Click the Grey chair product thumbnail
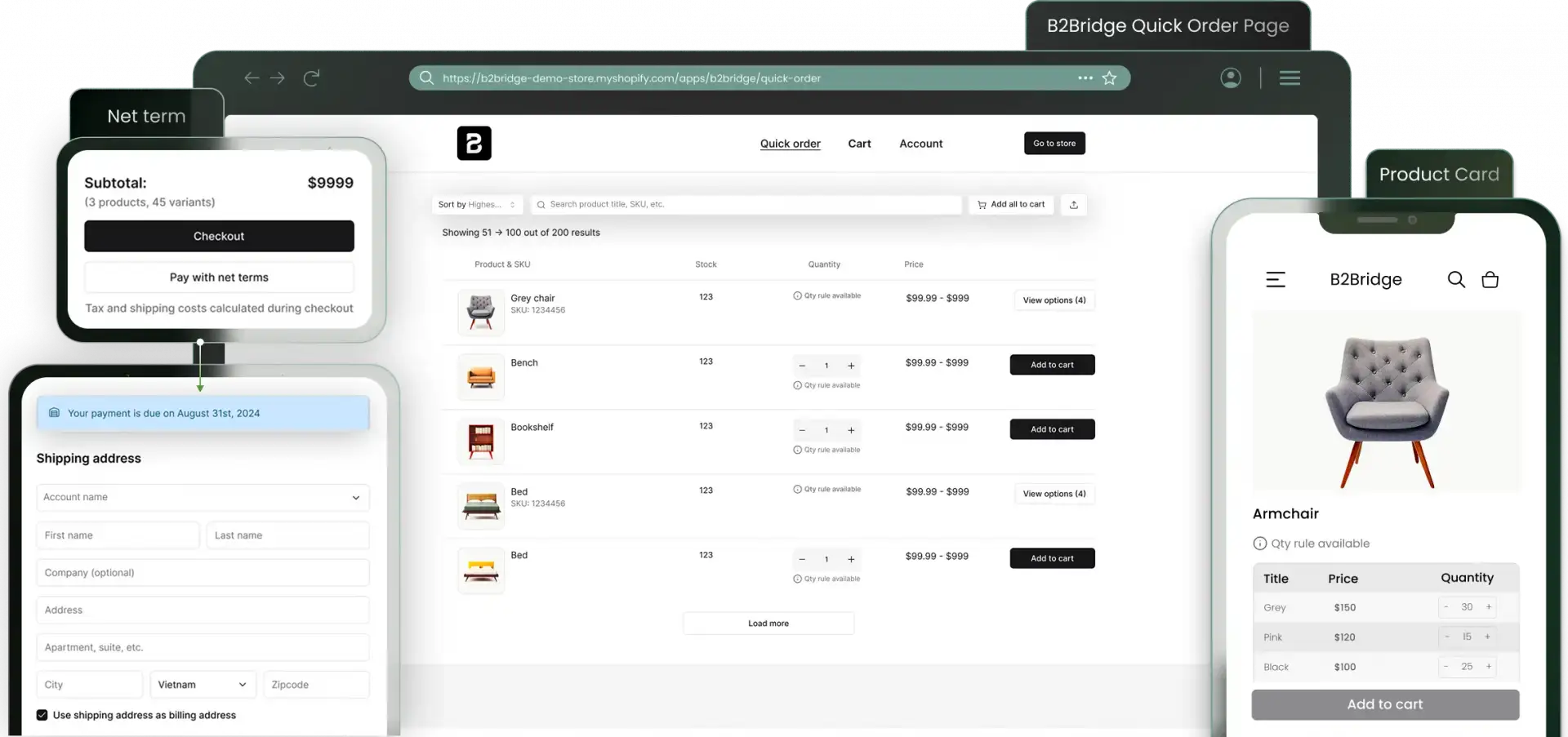Viewport: 1568px width, 737px height. (x=481, y=312)
